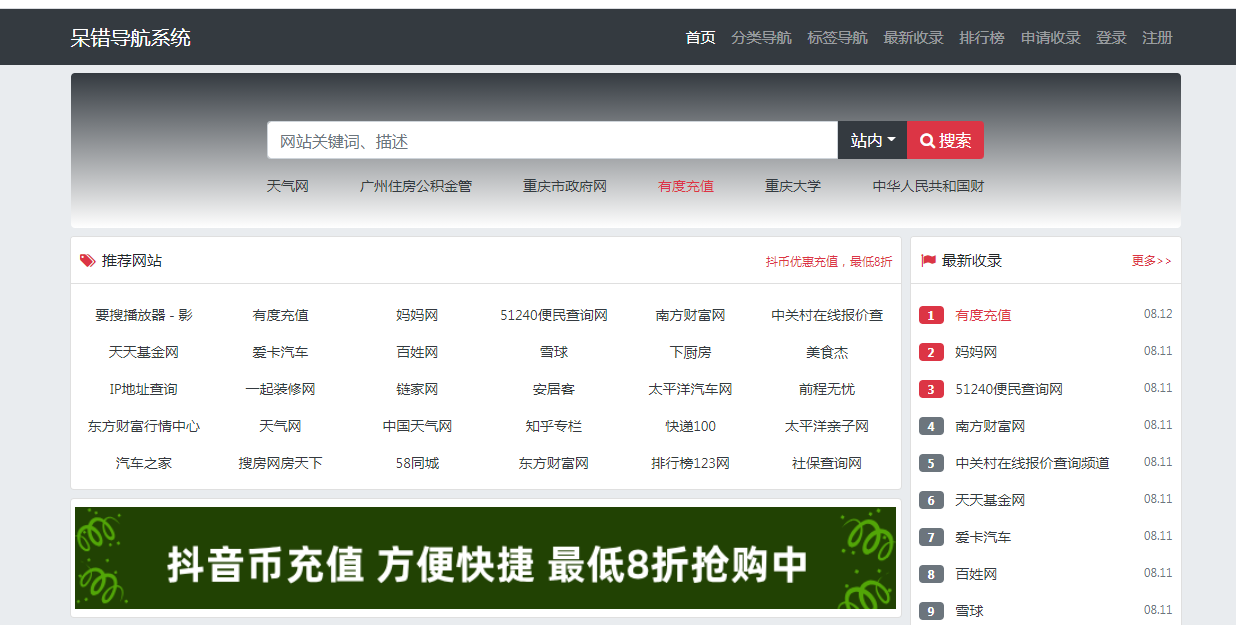The width and height of the screenshot is (1236, 625).
Task: Click rank badge 7 next to 爱卡汽车
Action: (931, 538)
